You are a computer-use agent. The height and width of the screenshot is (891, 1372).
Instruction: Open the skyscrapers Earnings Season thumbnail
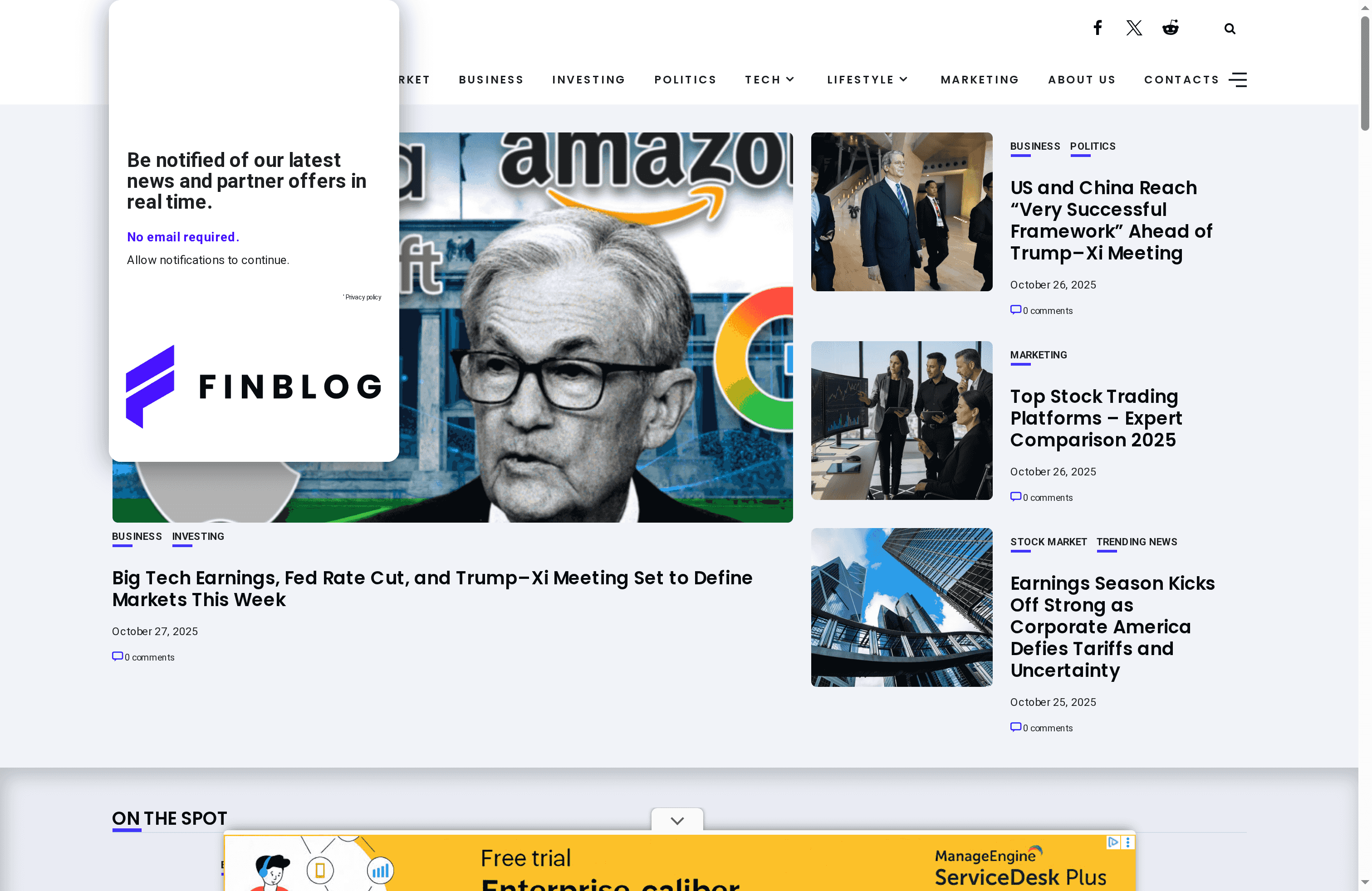pyautogui.click(x=901, y=607)
